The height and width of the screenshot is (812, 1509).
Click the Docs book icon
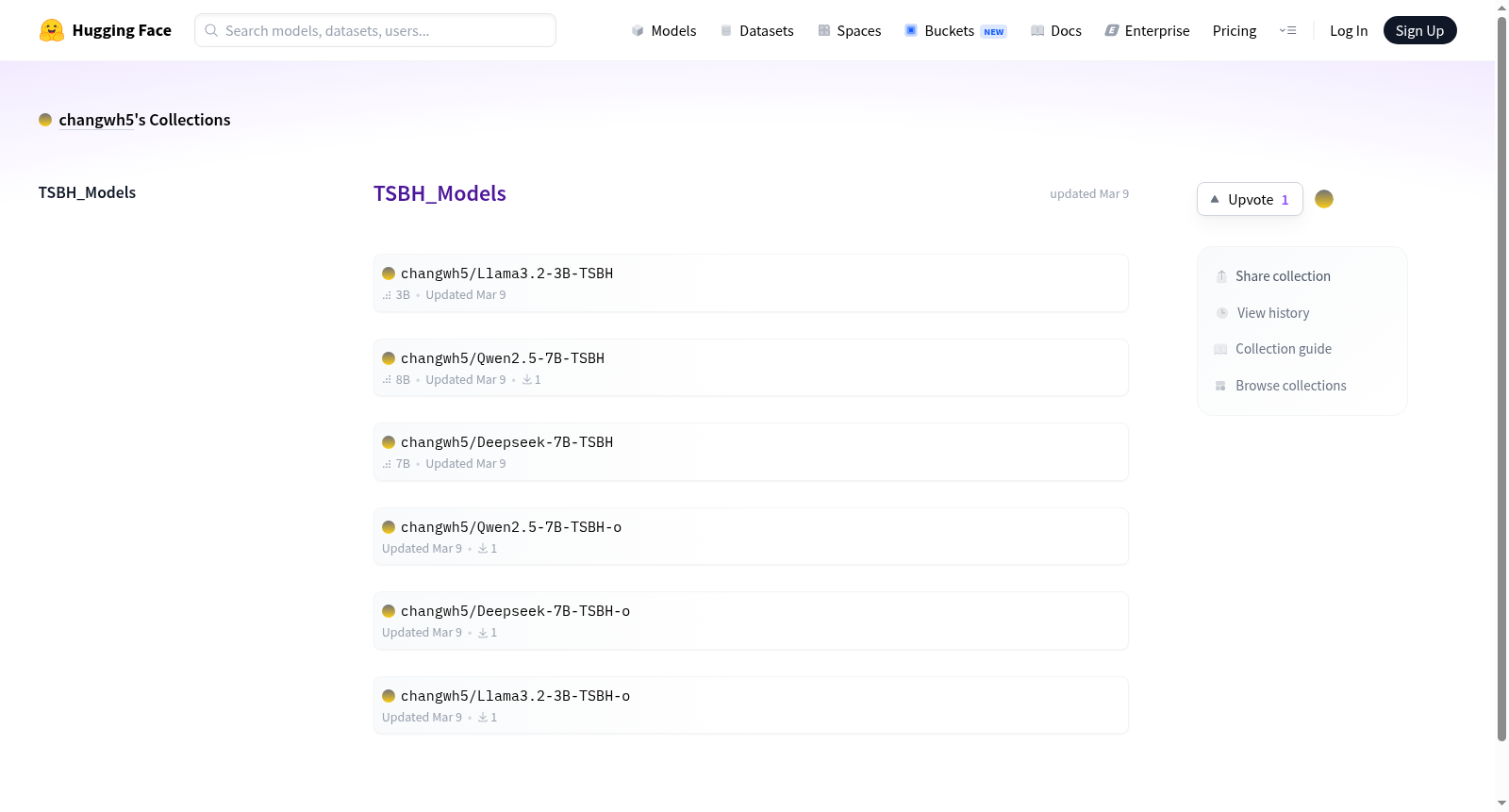coord(1037,30)
